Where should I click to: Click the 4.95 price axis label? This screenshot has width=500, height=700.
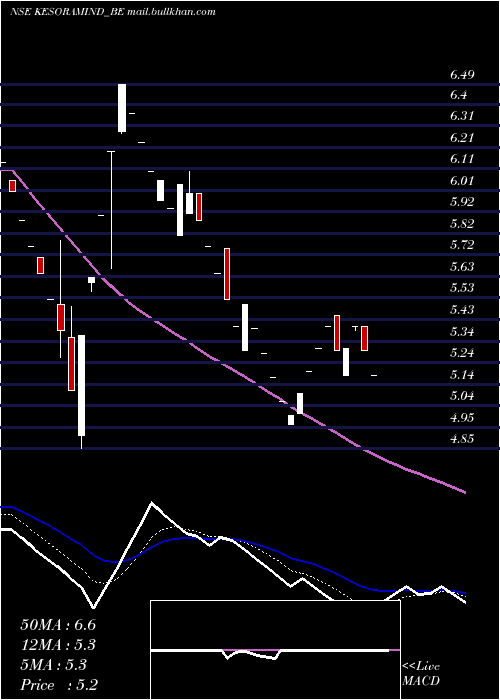coord(462,418)
